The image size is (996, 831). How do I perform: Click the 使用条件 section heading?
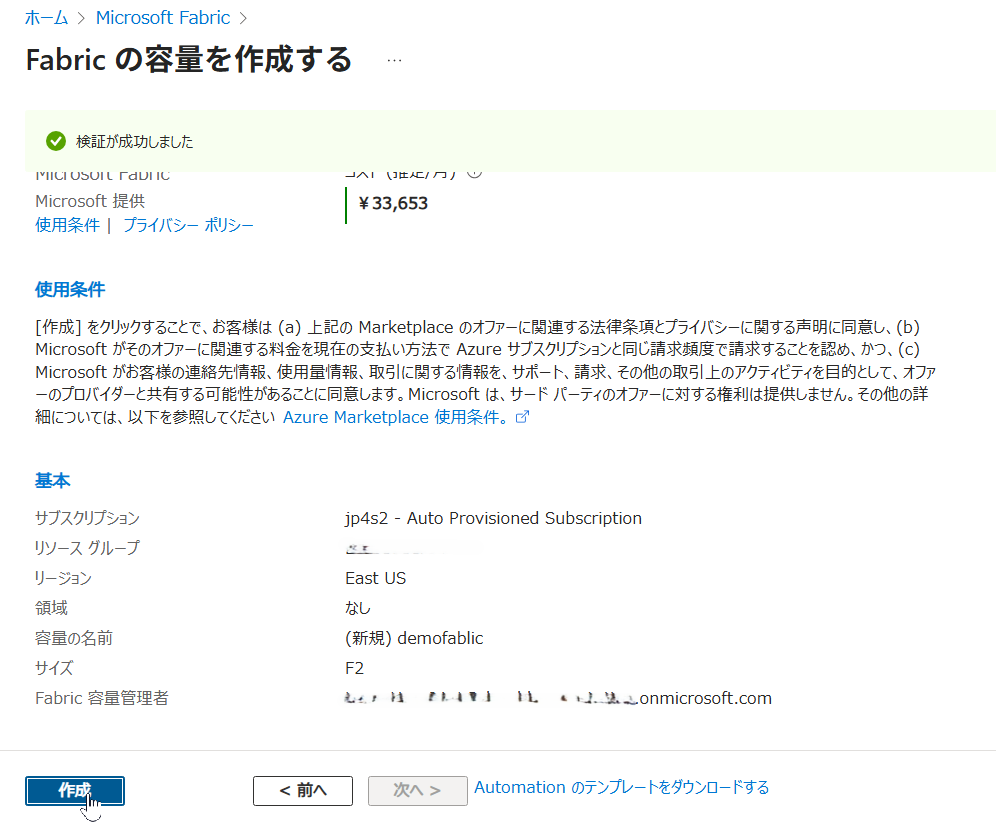(70, 290)
